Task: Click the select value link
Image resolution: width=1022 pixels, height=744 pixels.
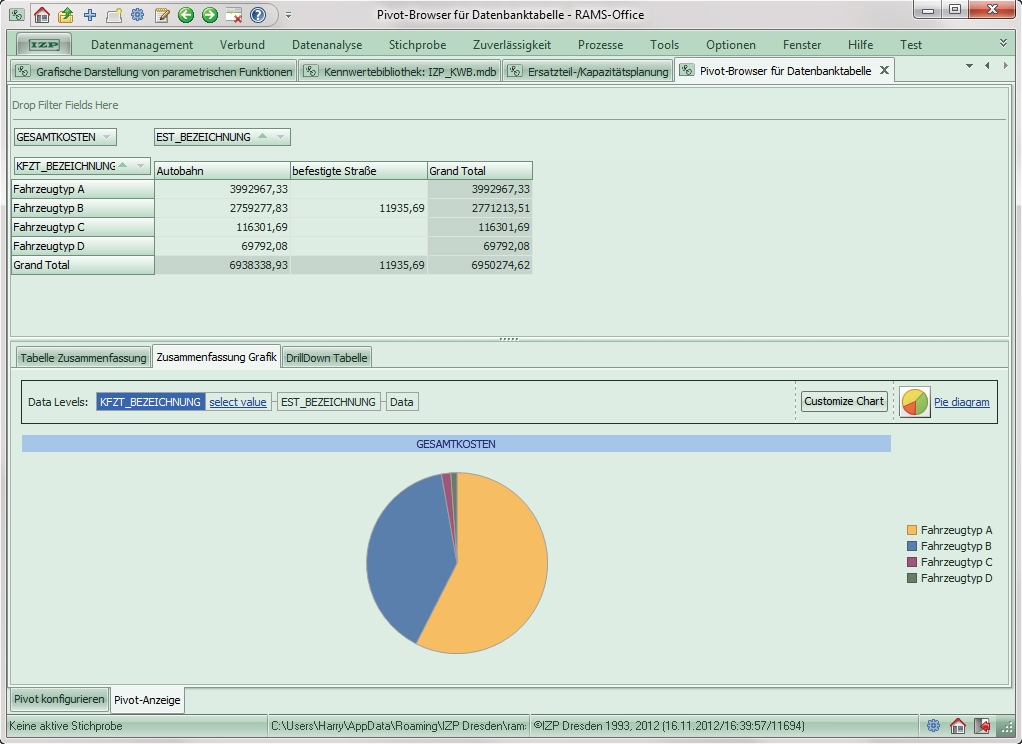Action: [238, 402]
